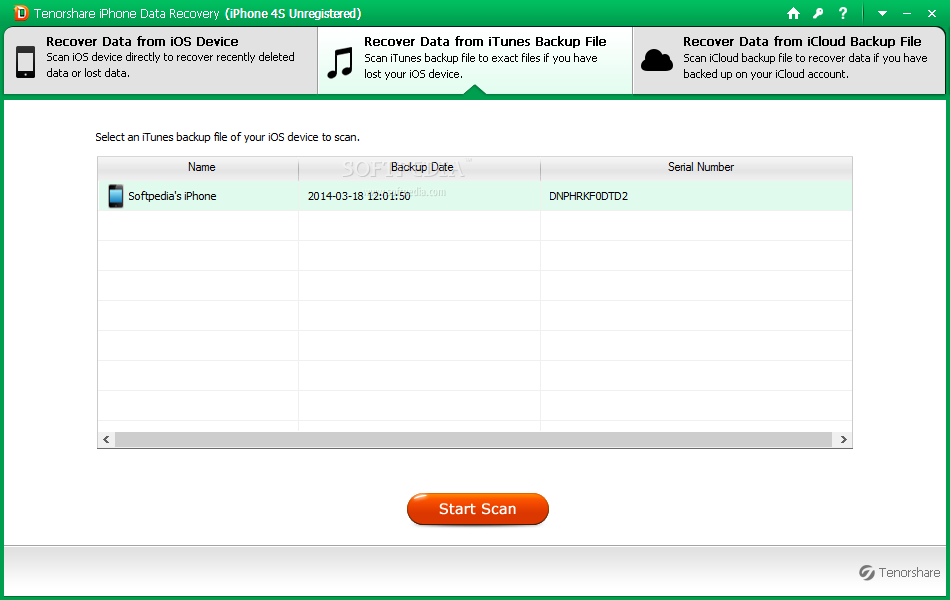Minimize the Tenorshare window
The image size is (950, 600).
907,13
